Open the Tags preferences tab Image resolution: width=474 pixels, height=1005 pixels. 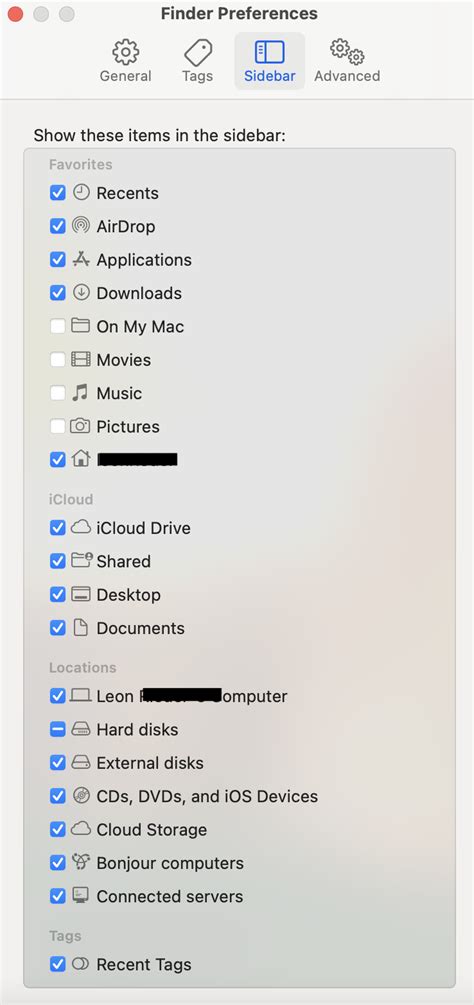point(198,62)
